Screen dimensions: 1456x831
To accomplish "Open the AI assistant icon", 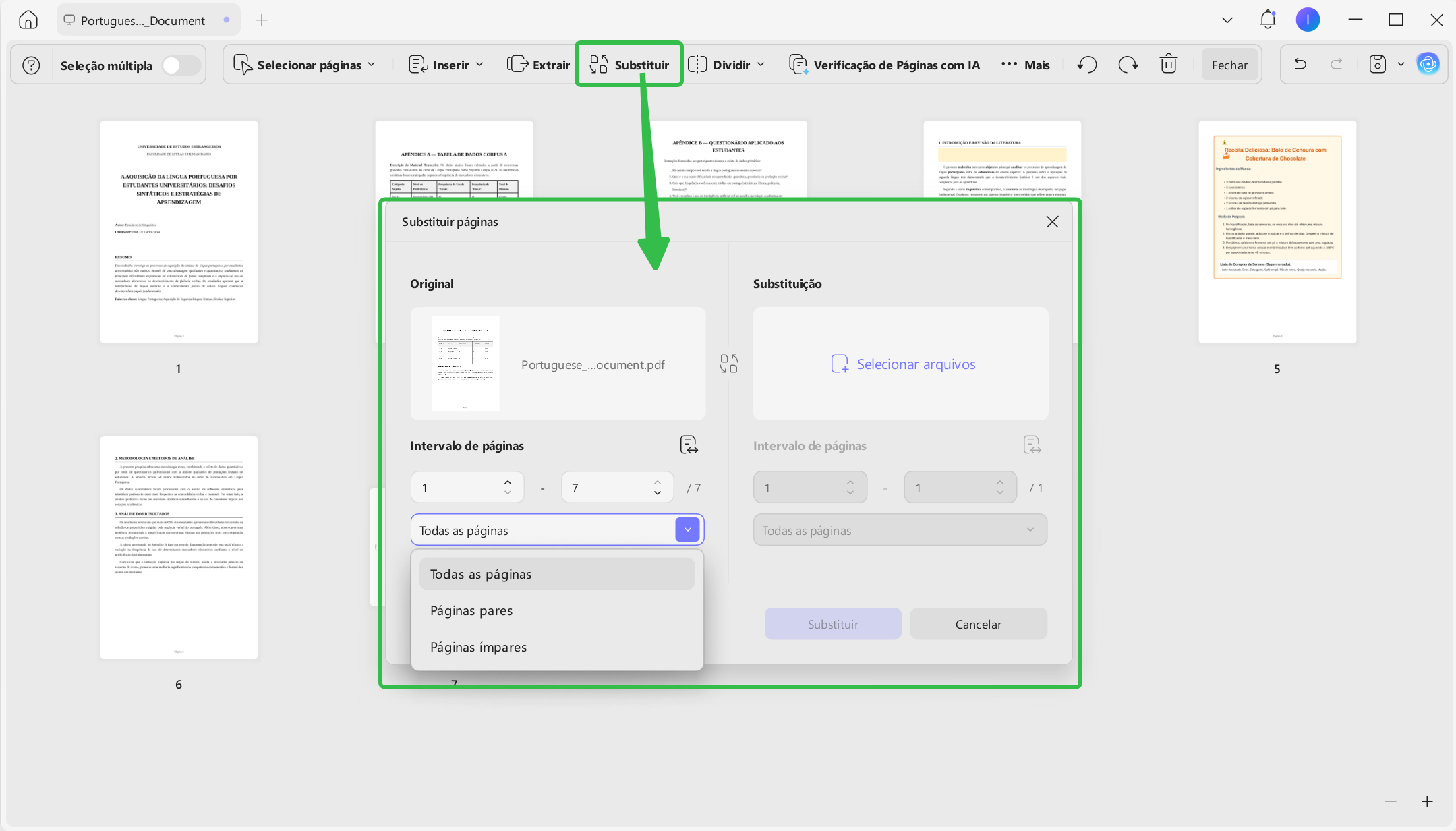I will (1428, 65).
